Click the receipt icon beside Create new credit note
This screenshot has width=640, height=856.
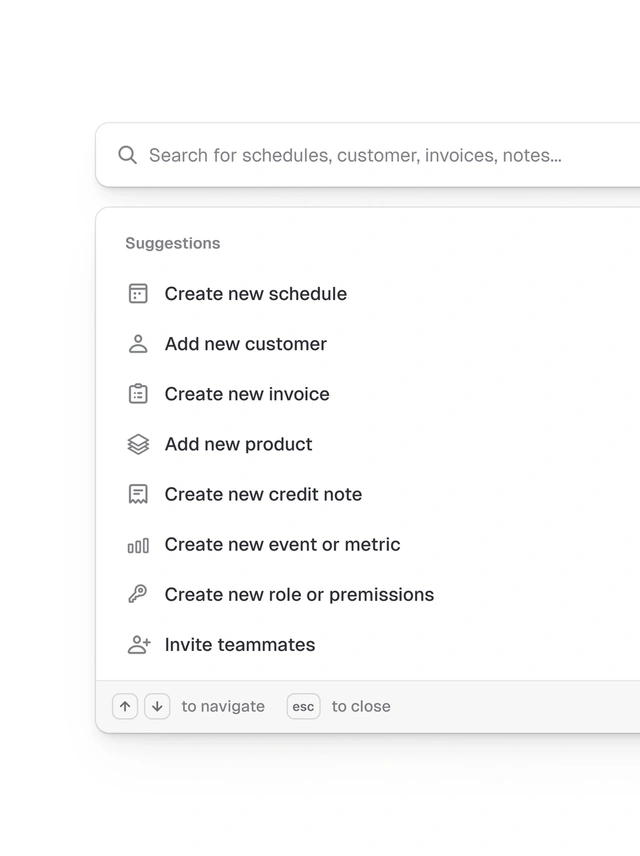pos(138,494)
